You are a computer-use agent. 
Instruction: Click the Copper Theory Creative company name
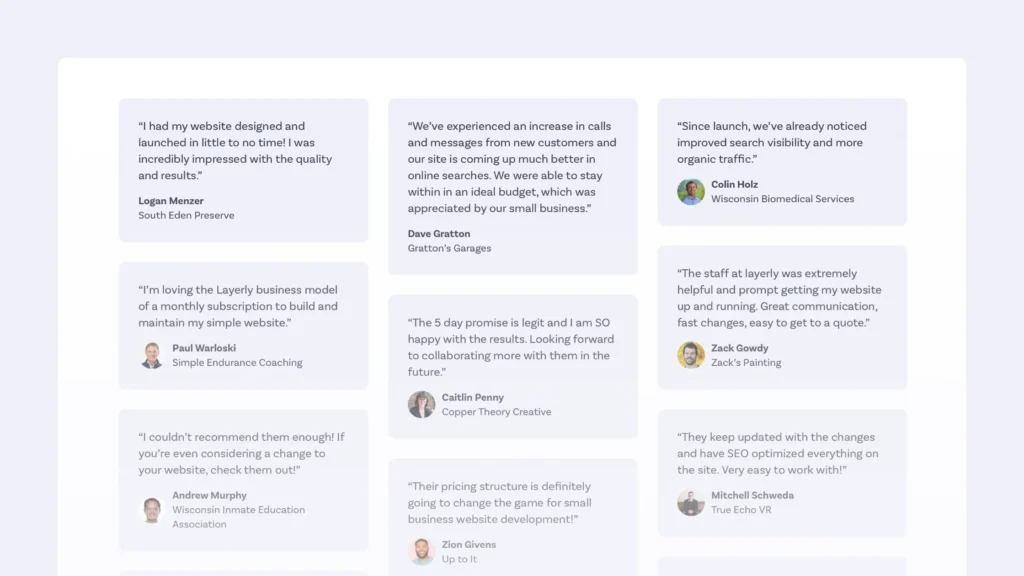pos(496,412)
